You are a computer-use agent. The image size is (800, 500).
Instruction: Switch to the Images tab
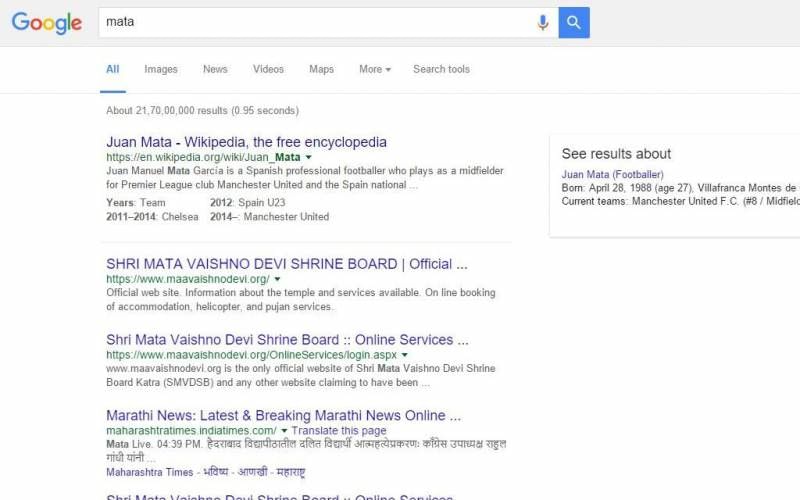160,69
